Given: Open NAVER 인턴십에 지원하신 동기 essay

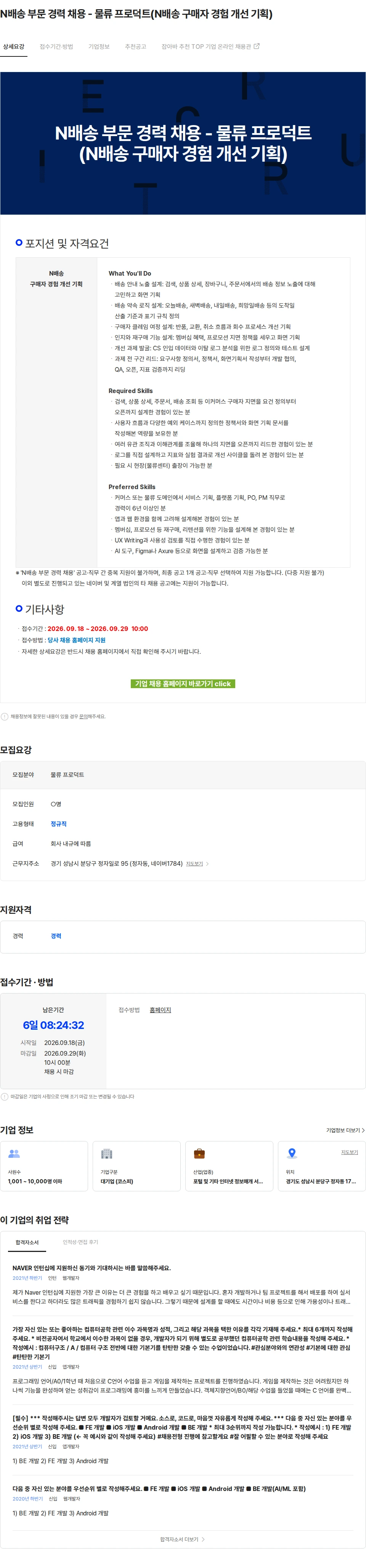Looking at the screenshot, I should 91,1268.
